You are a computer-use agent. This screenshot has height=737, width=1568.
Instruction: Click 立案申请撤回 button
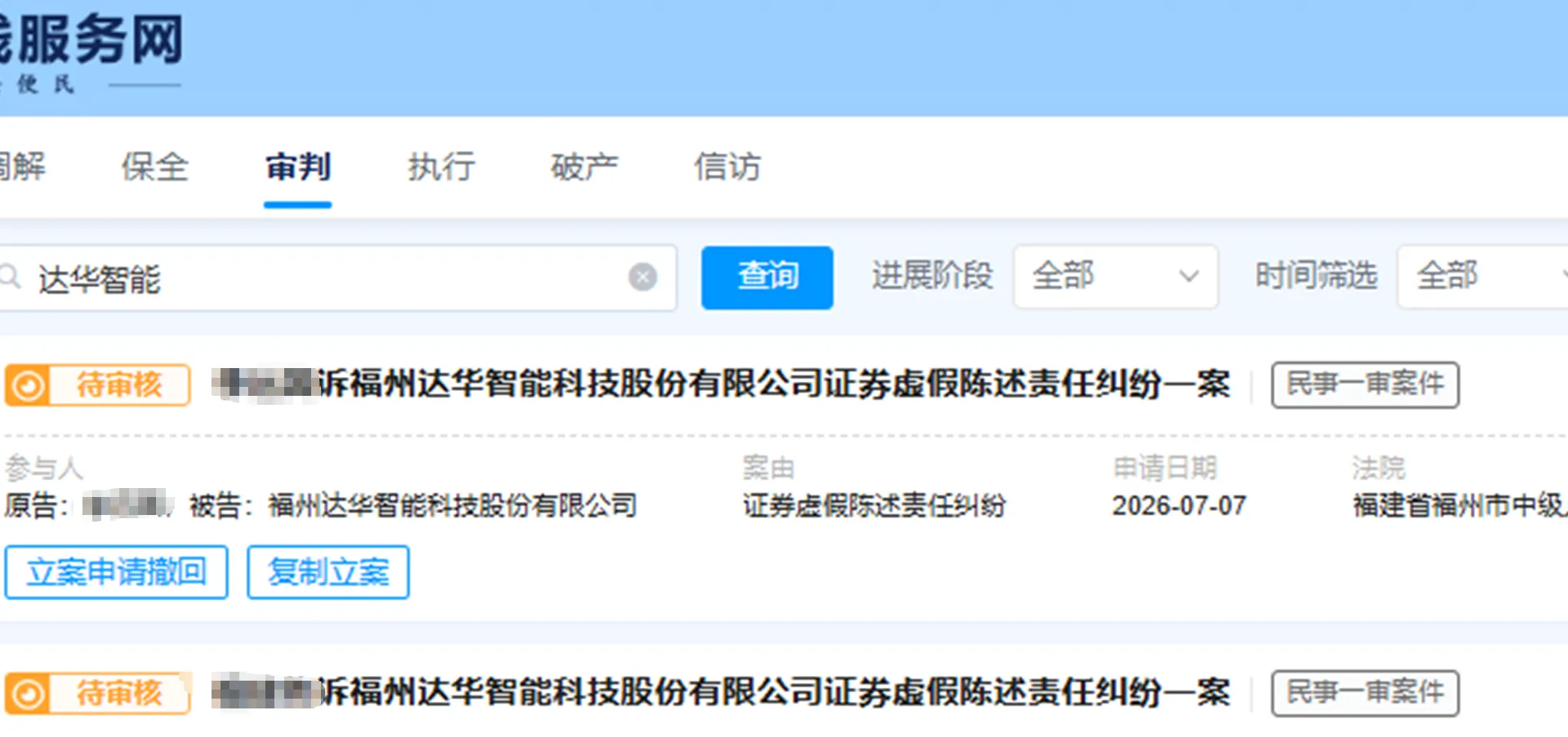click(116, 572)
